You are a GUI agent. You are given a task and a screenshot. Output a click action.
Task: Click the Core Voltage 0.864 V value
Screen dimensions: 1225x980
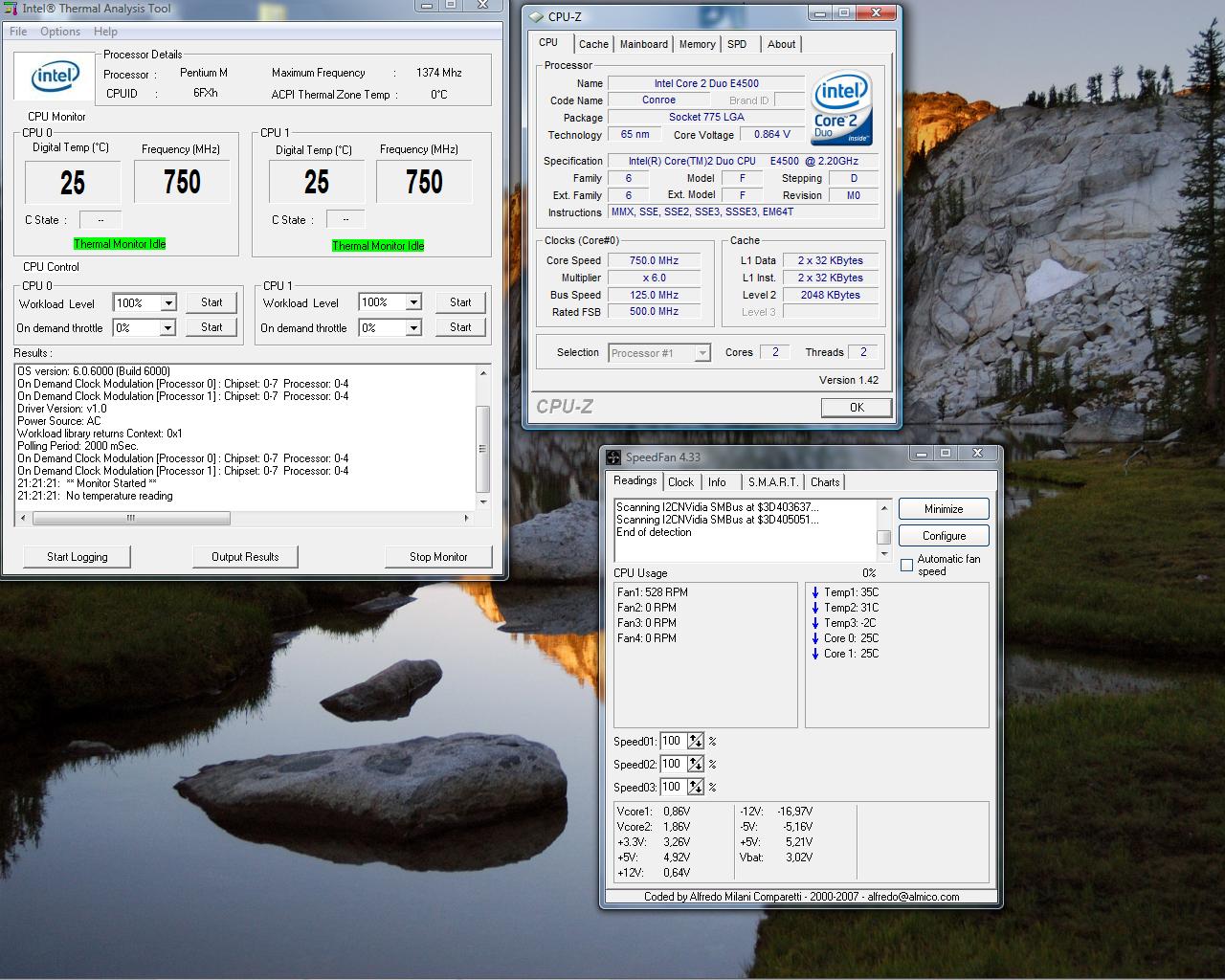tap(771, 134)
